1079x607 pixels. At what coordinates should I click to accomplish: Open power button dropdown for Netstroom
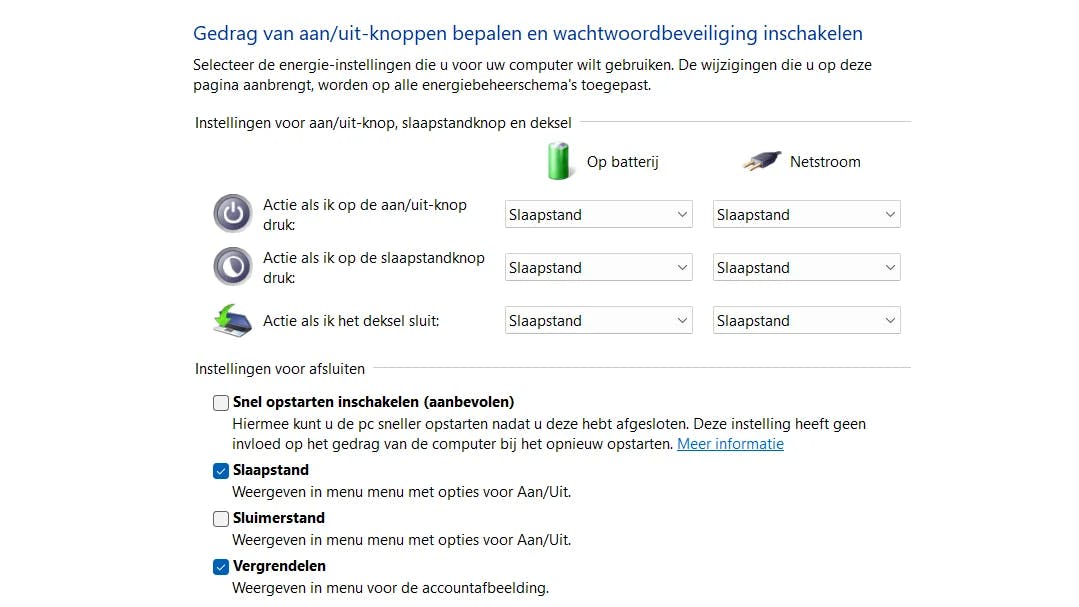tap(806, 215)
